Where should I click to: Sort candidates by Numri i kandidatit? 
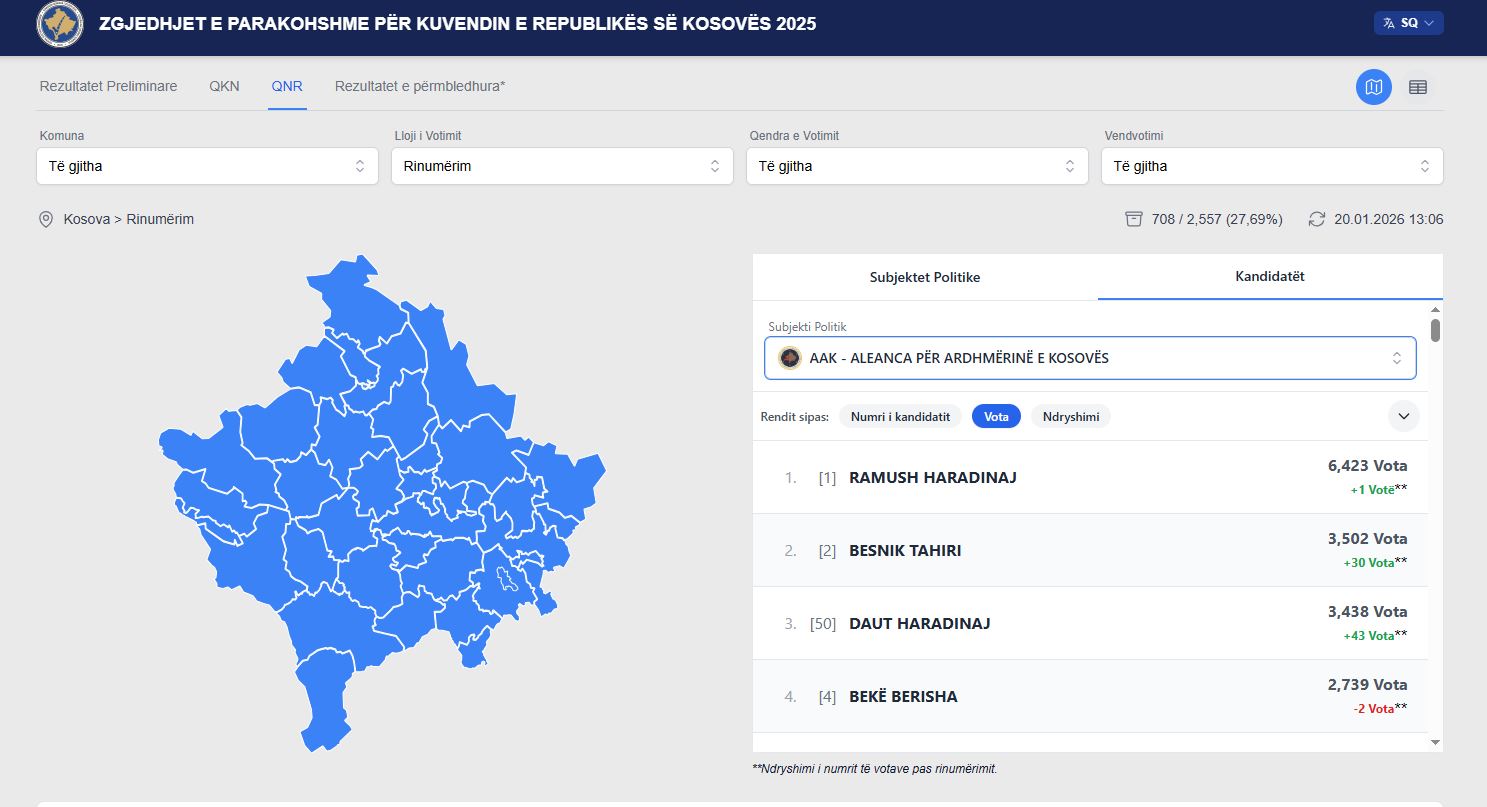point(900,416)
